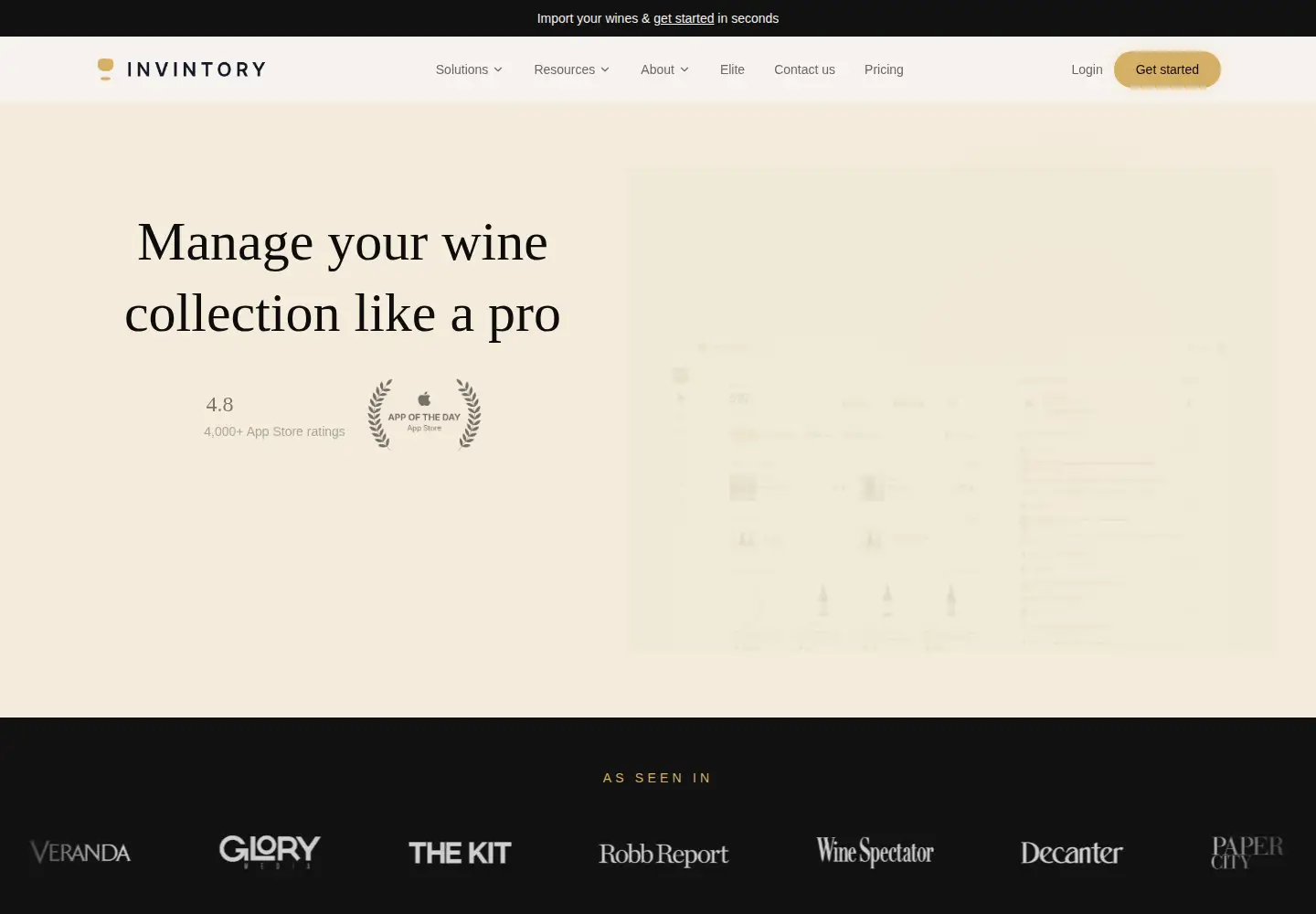
Task: Click the INVINTORY brand name text
Action: click(x=196, y=69)
